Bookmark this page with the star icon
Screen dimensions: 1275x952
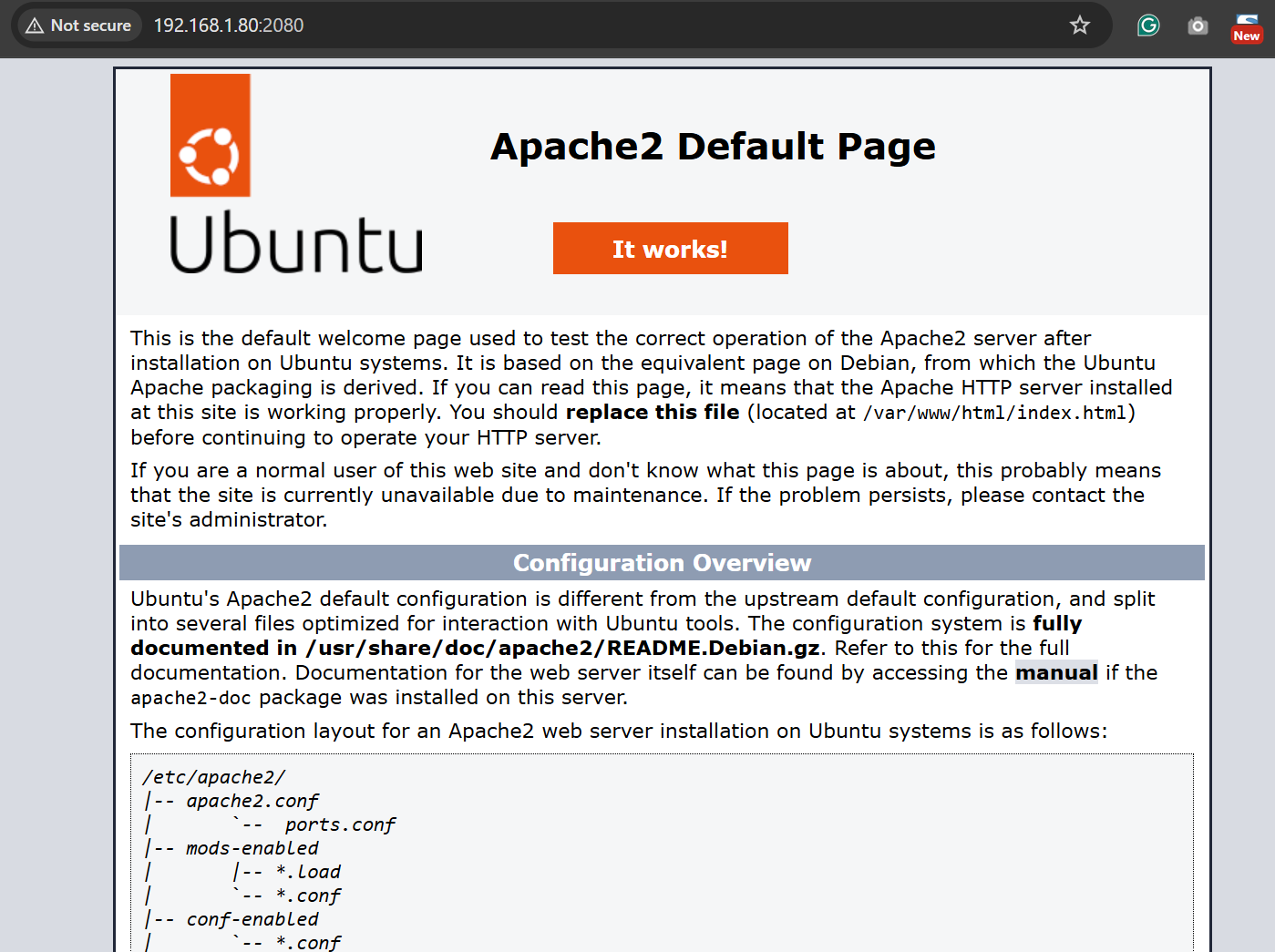click(1080, 26)
